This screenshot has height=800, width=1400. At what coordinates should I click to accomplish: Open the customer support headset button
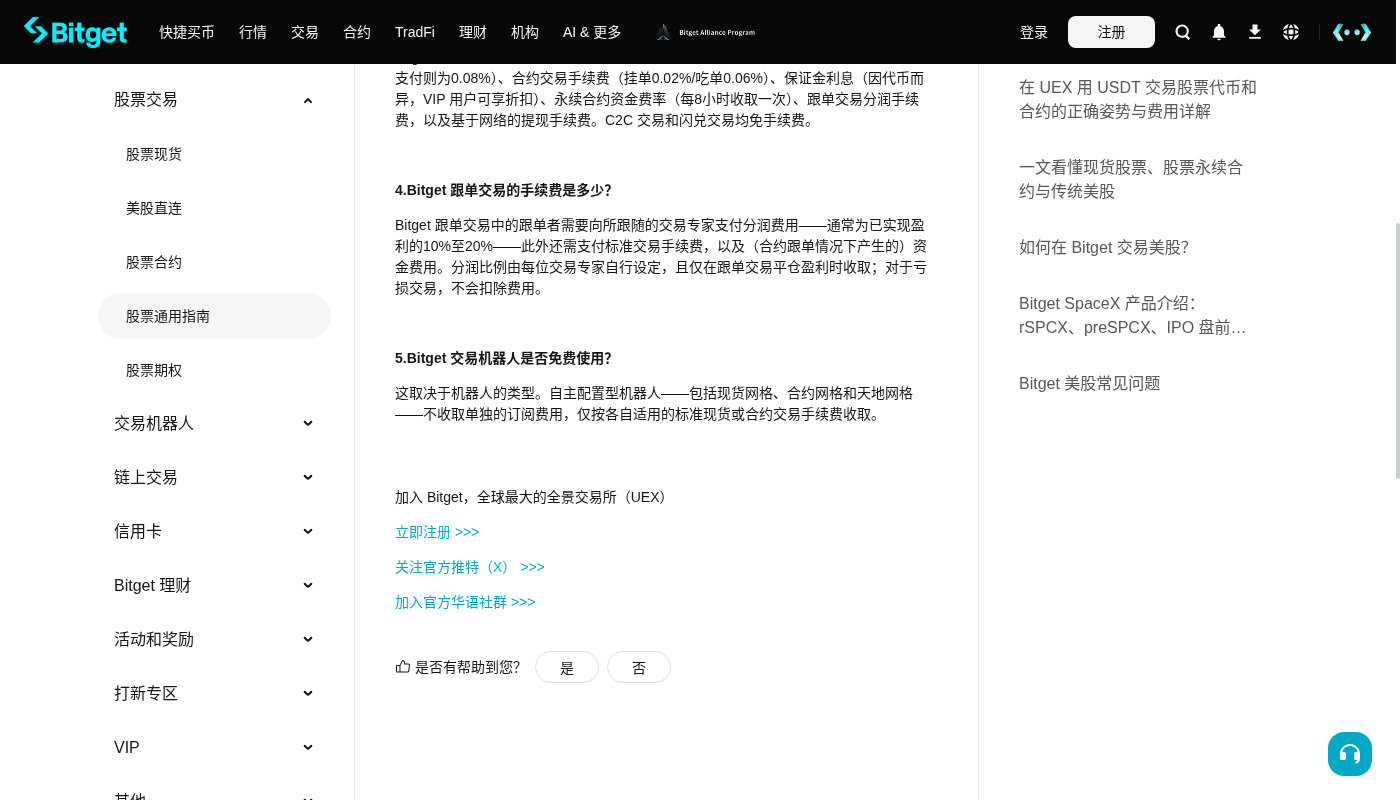[x=1350, y=754]
